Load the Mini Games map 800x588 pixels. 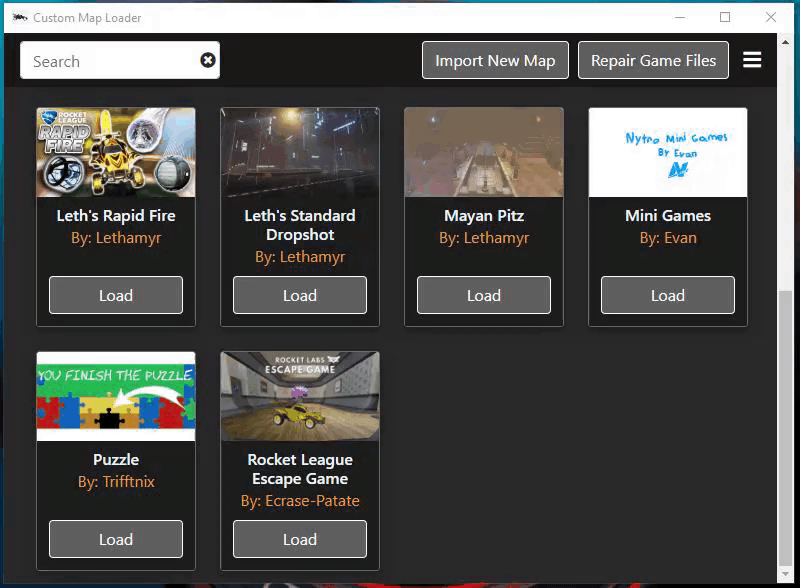click(667, 295)
